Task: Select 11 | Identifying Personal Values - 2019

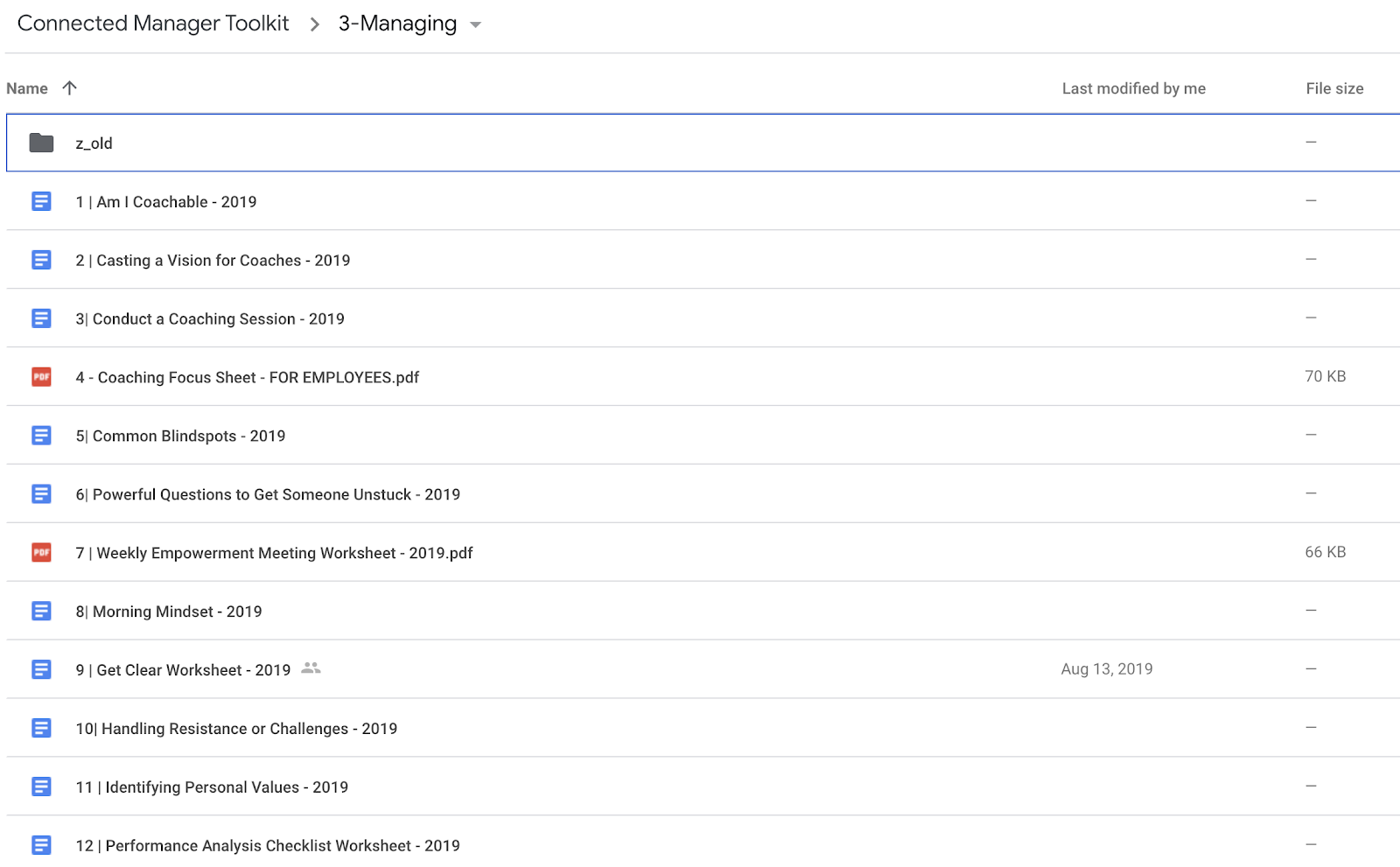Action: 703,787
